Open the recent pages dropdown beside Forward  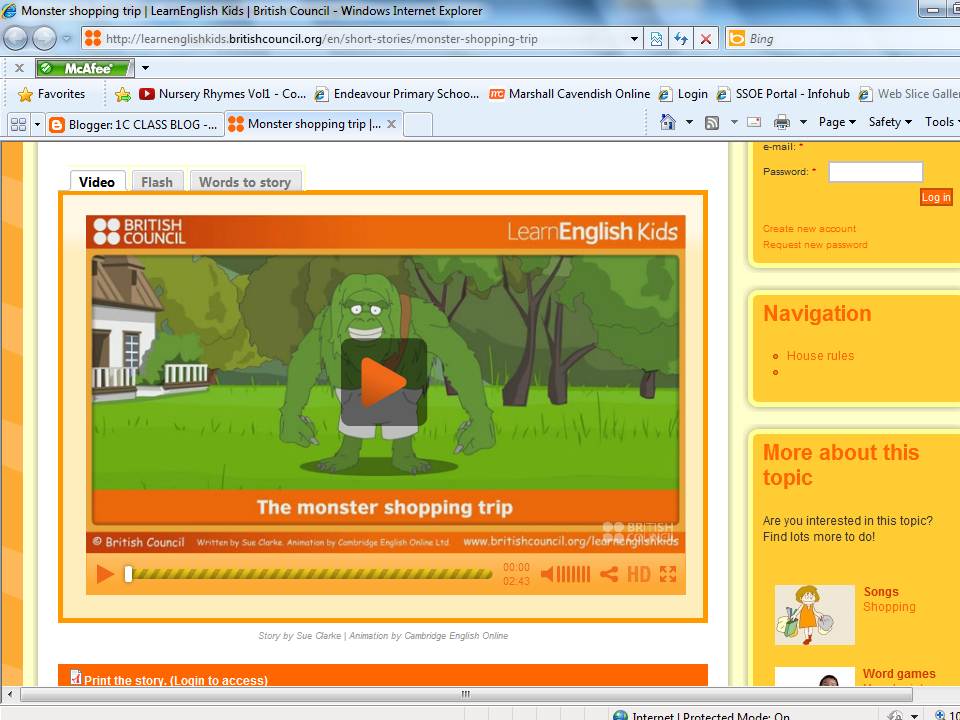pyautogui.click(x=67, y=39)
